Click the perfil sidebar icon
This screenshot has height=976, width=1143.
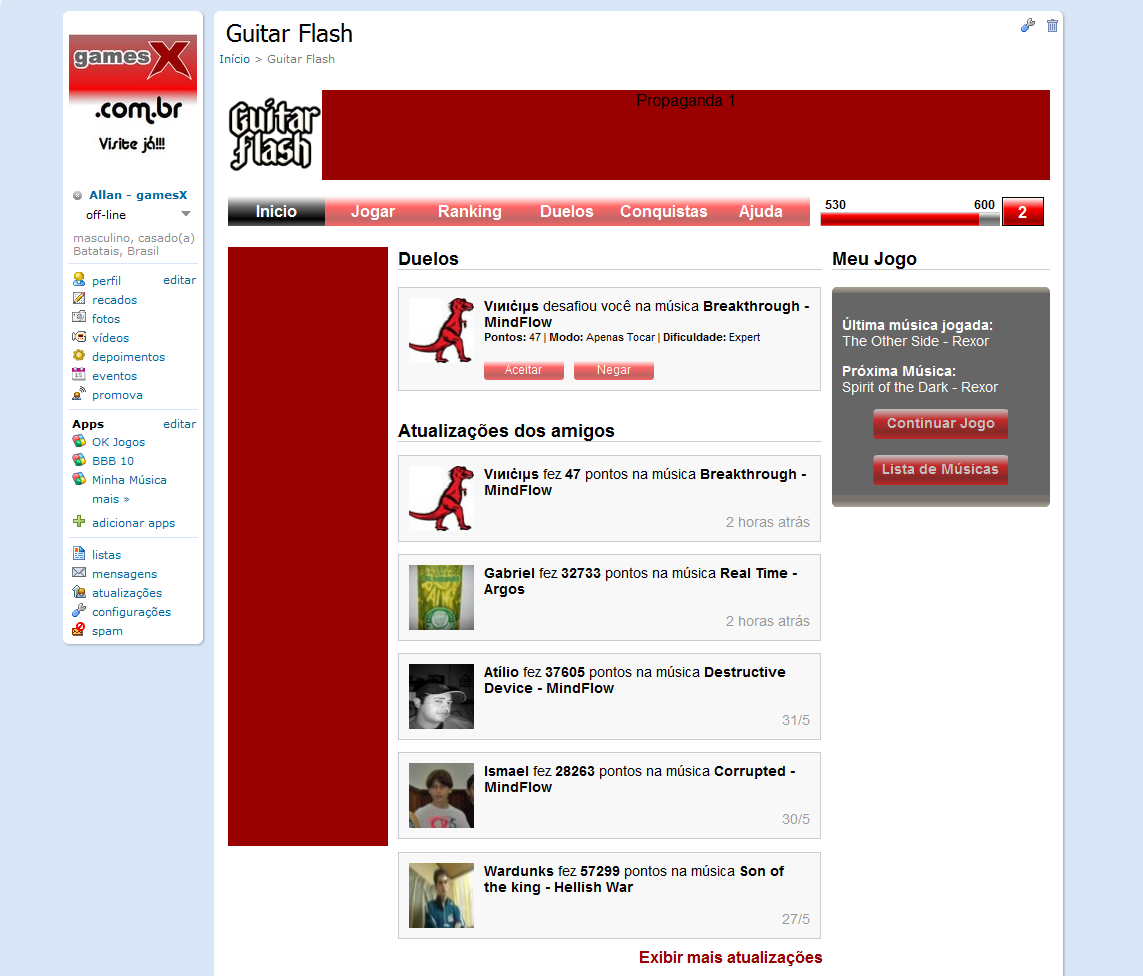79,279
